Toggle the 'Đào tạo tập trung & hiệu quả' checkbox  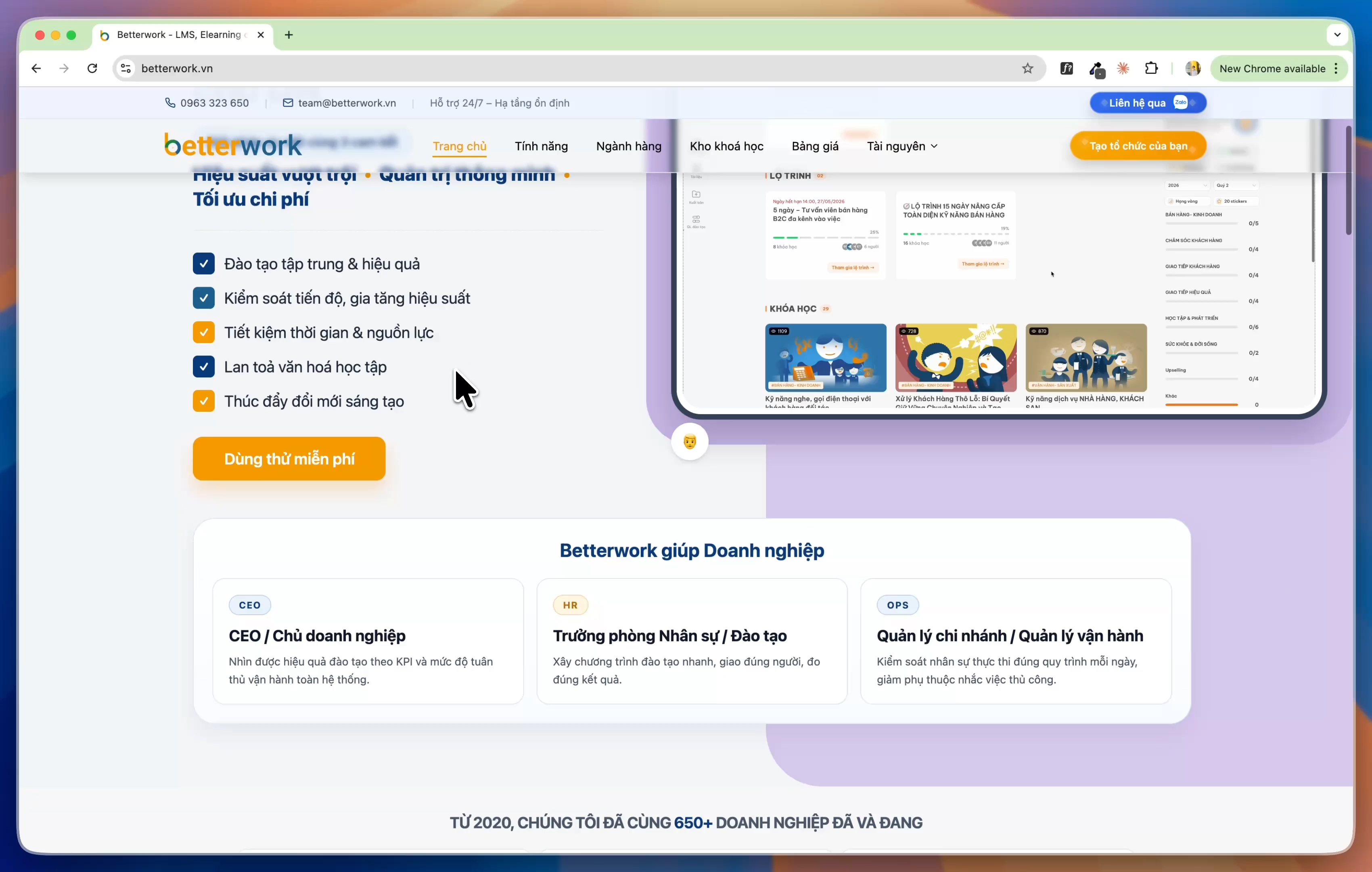click(203, 264)
